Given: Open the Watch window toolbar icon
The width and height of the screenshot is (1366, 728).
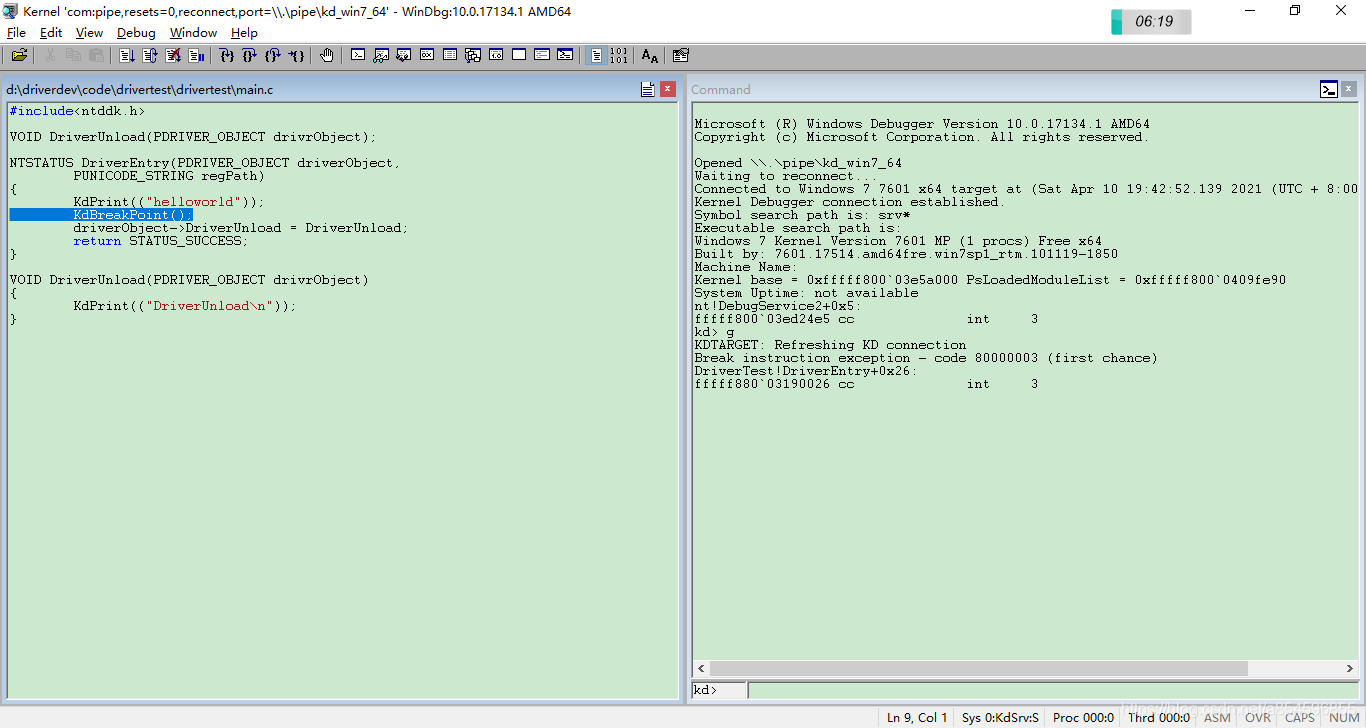Looking at the screenshot, I should tap(381, 55).
